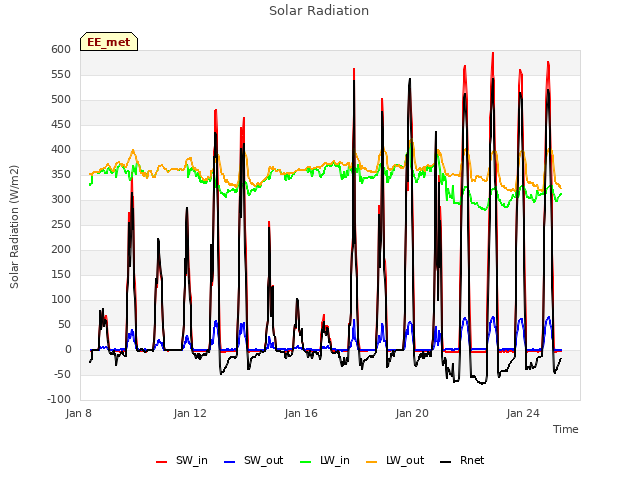Click the 400 y-axis tick label

[61, 150]
